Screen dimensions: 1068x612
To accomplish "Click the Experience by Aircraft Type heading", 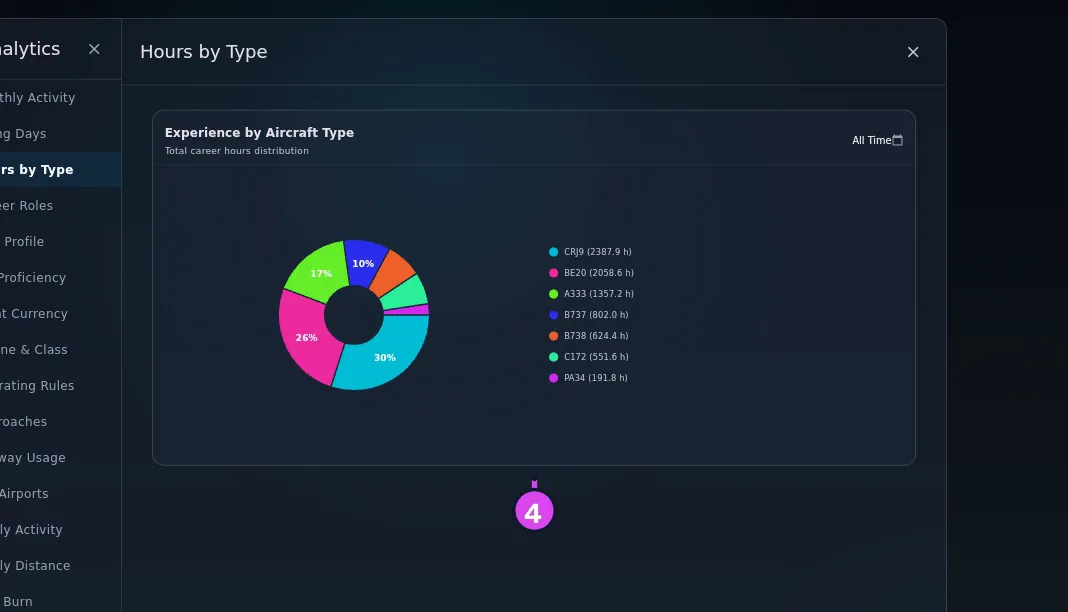I will point(260,133).
